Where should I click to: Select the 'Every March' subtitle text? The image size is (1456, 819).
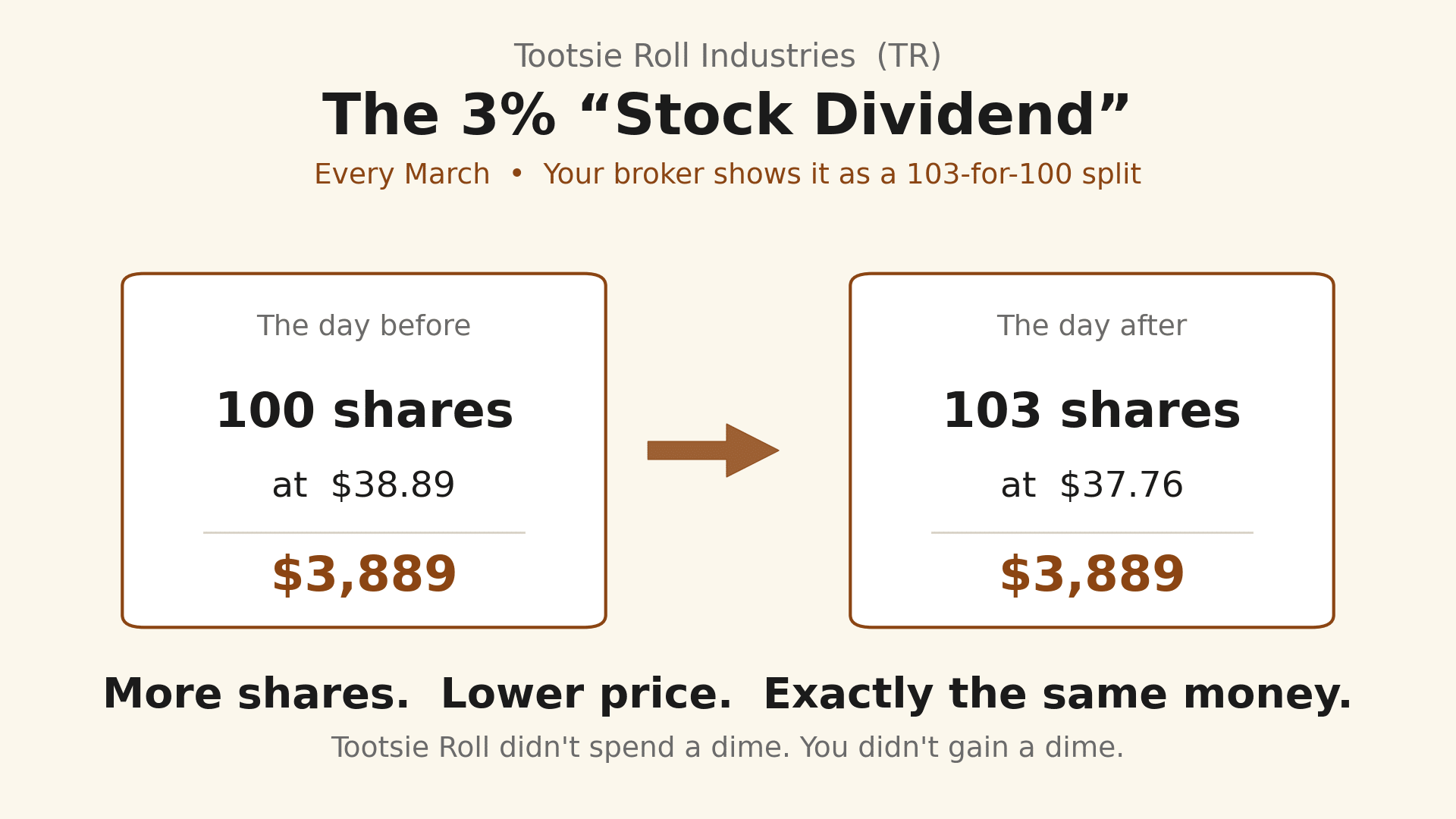(x=402, y=174)
